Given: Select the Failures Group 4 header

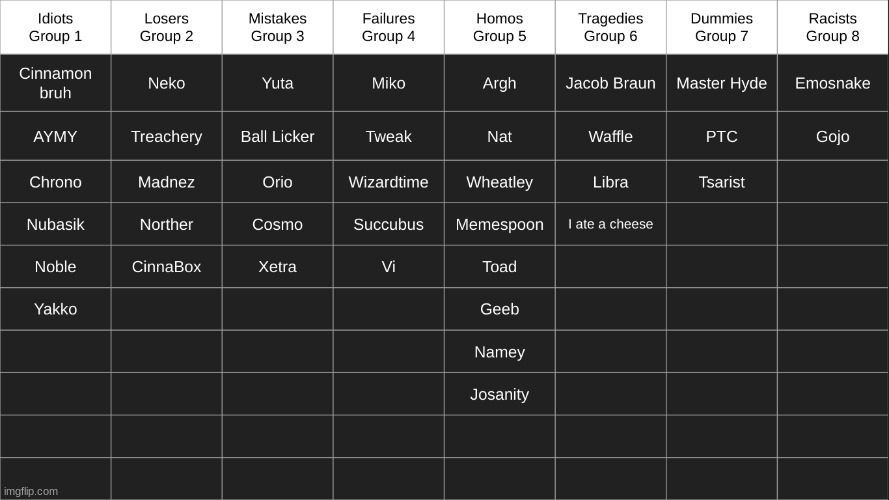Looking at the screenshot, I should 388,27.
